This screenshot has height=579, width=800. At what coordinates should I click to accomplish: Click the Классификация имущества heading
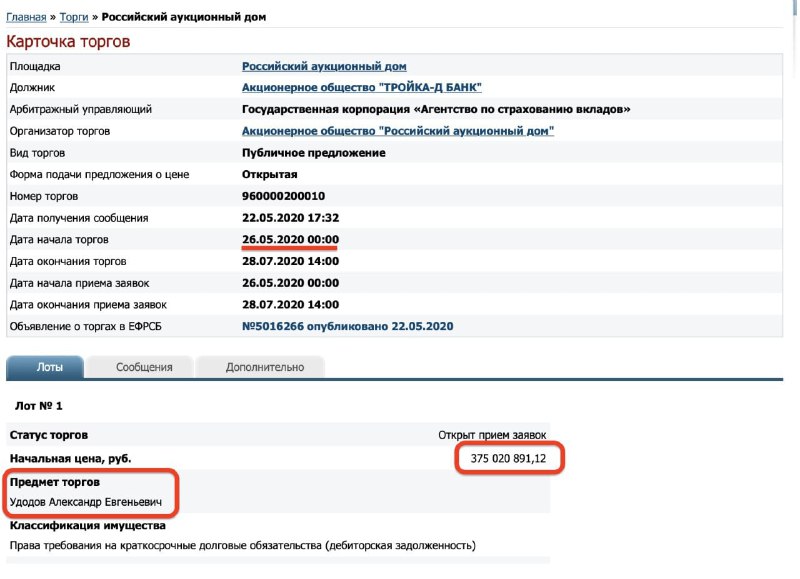point(87,525)
